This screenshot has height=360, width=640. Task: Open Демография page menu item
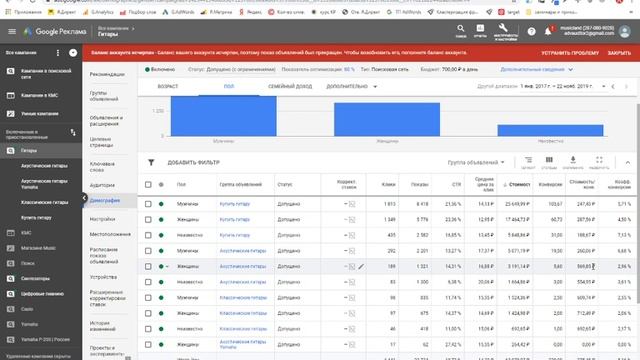(105, 200)
